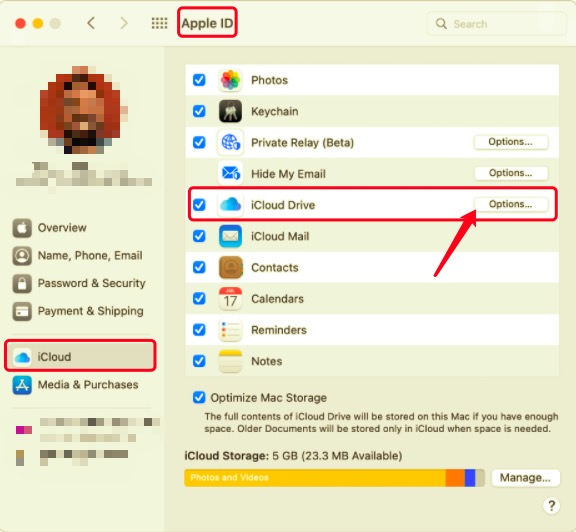This screenshot has width=576, height=532.
Task: Click the Keychain icon
Action: [230, 111]
